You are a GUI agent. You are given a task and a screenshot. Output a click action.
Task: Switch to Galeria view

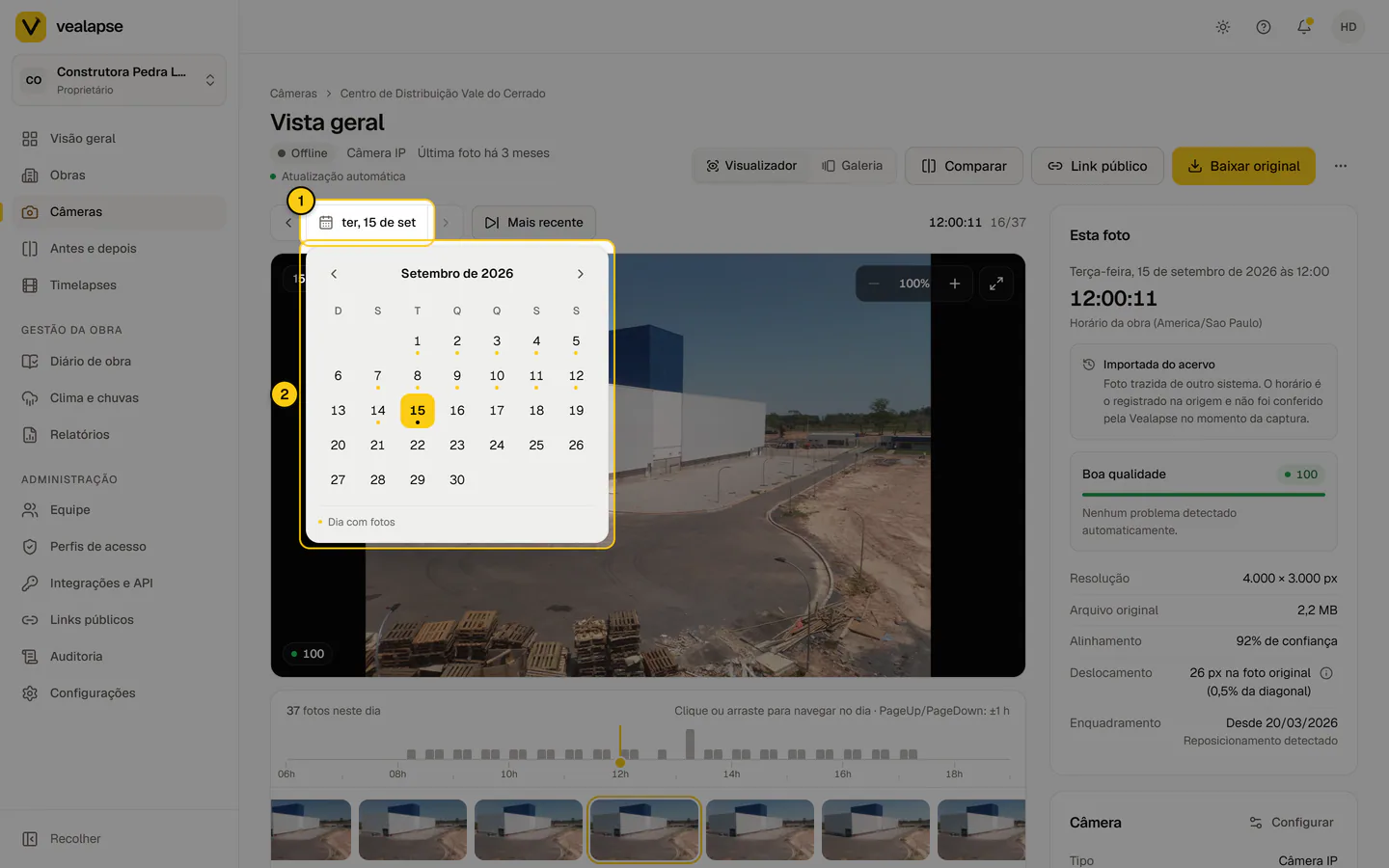852,166
